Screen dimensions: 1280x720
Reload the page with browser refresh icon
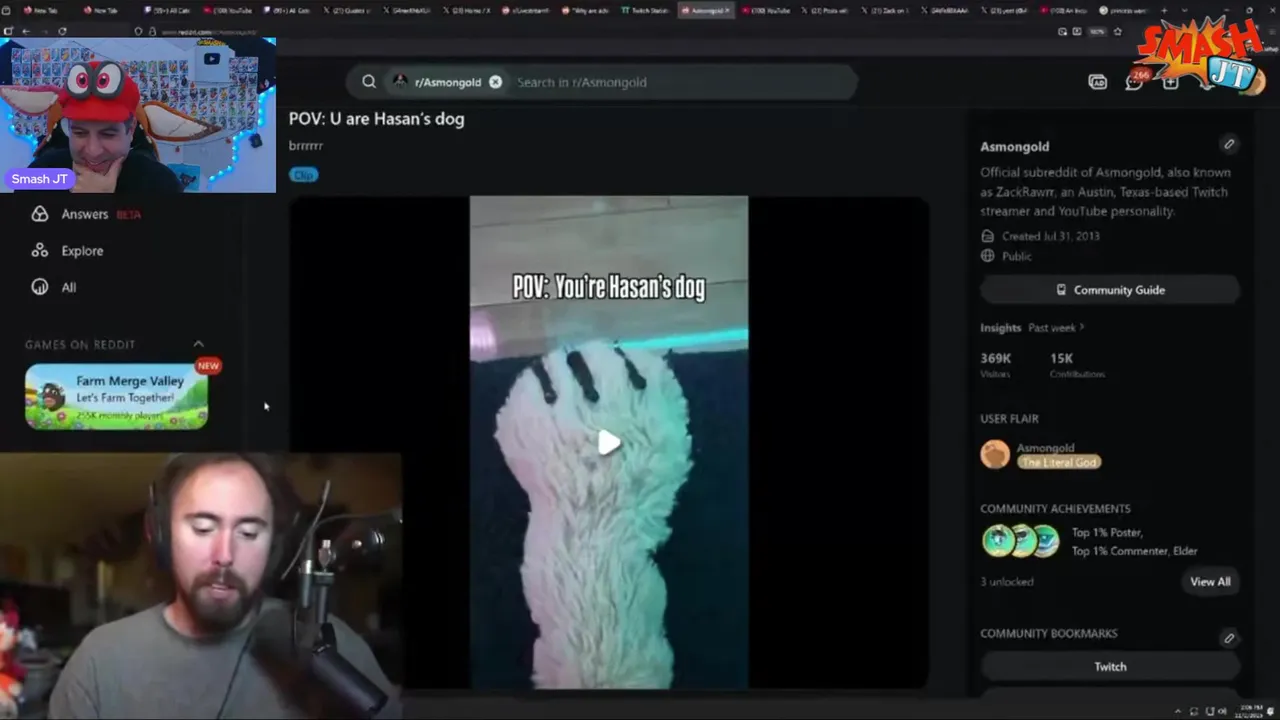click(x=62, y=31)
